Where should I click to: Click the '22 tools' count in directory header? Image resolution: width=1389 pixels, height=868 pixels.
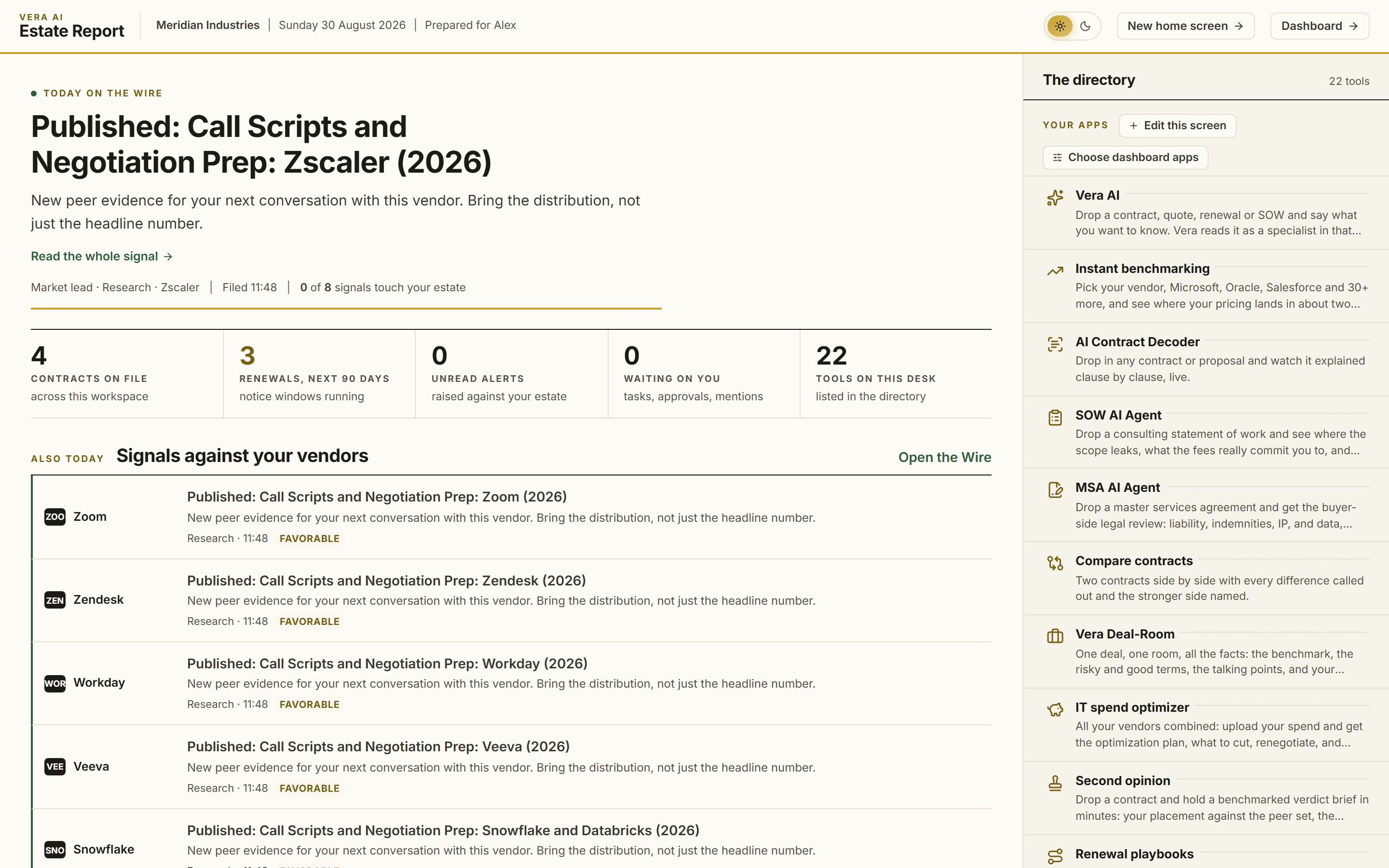pos(1349,81)
